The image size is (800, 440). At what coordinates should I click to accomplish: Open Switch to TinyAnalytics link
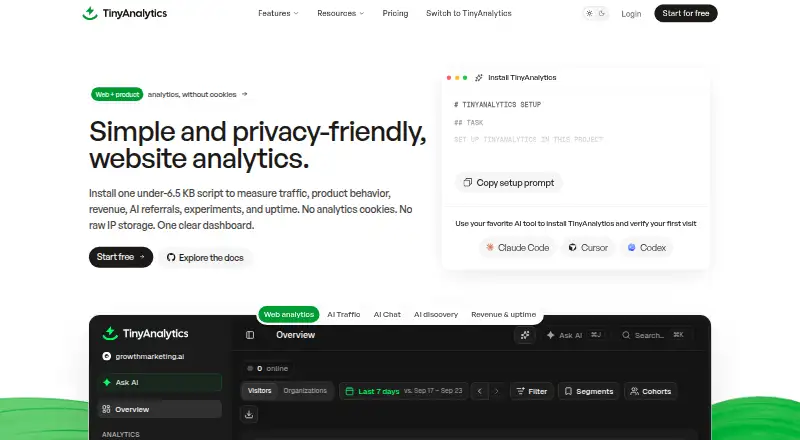[x=468, y=13]
